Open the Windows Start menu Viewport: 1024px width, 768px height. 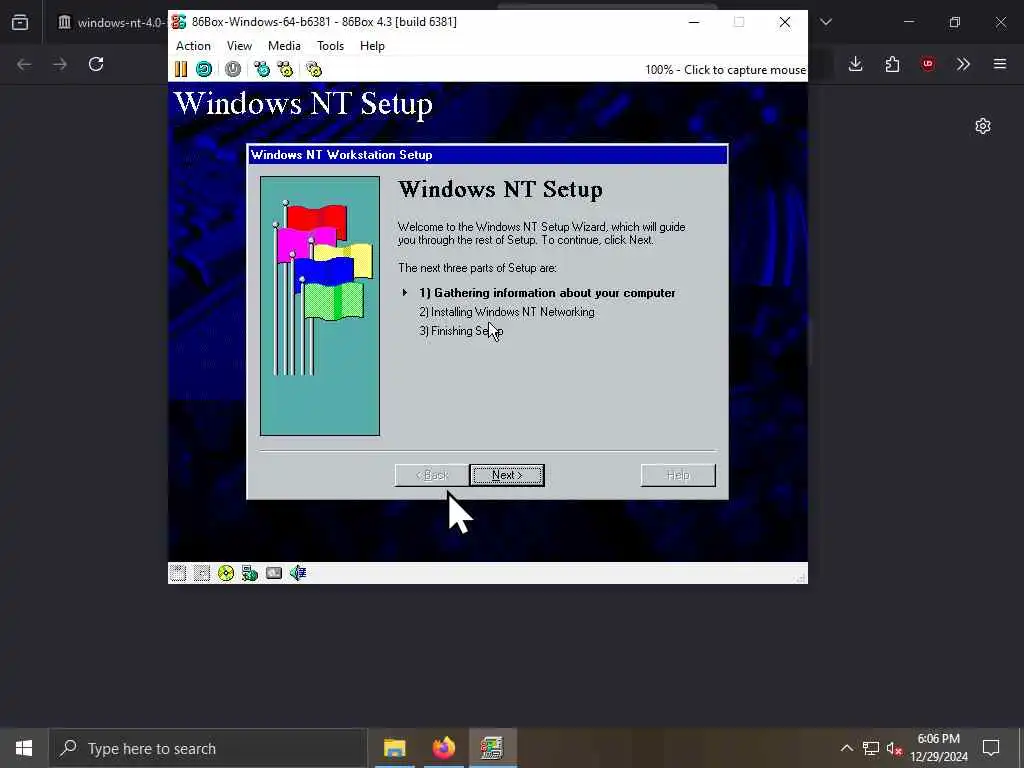[x=24, y=748]
